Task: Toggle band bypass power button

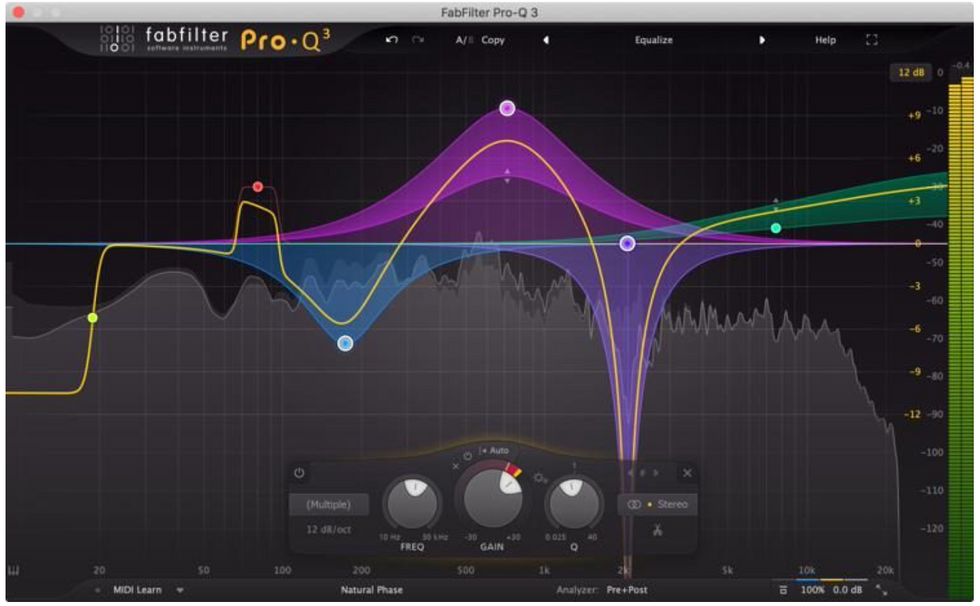Action: [299, 473]
